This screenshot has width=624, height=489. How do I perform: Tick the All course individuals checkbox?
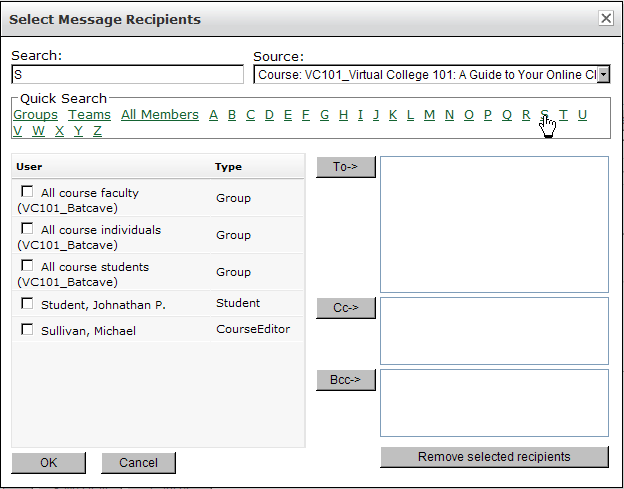click(27, 229)
